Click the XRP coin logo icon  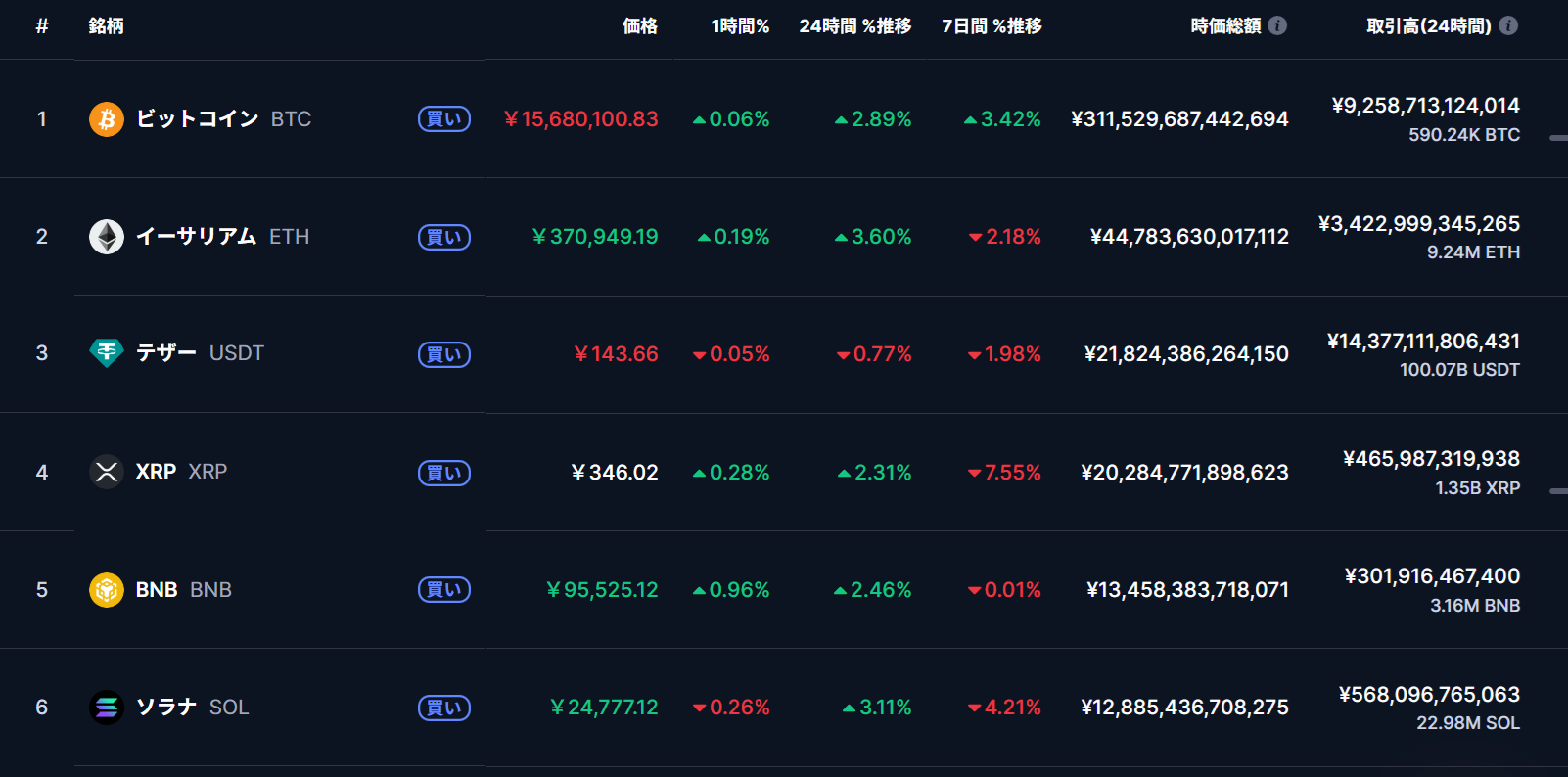107,472
